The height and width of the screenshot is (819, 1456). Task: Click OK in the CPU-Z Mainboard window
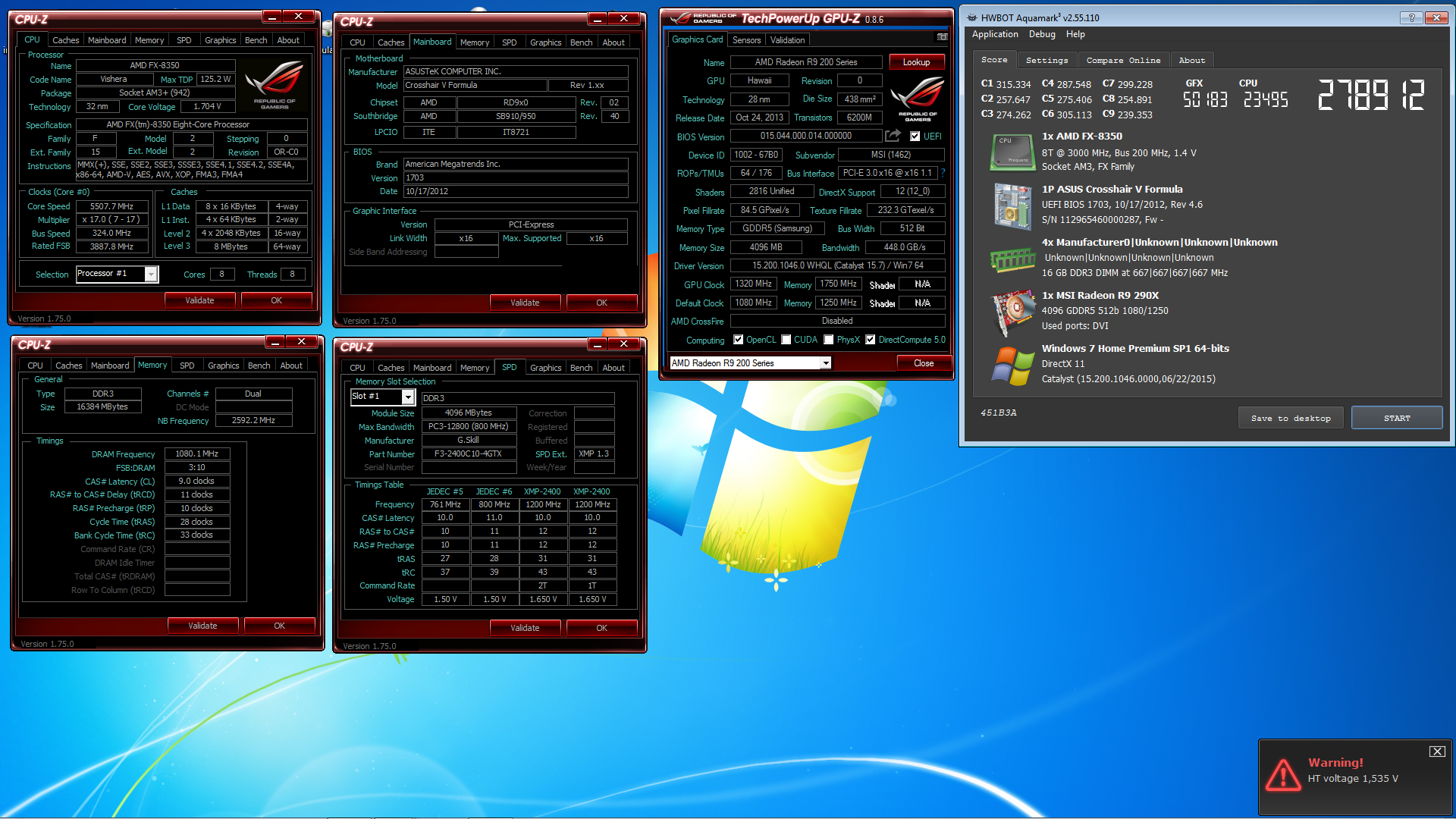[x=601, y=303]
